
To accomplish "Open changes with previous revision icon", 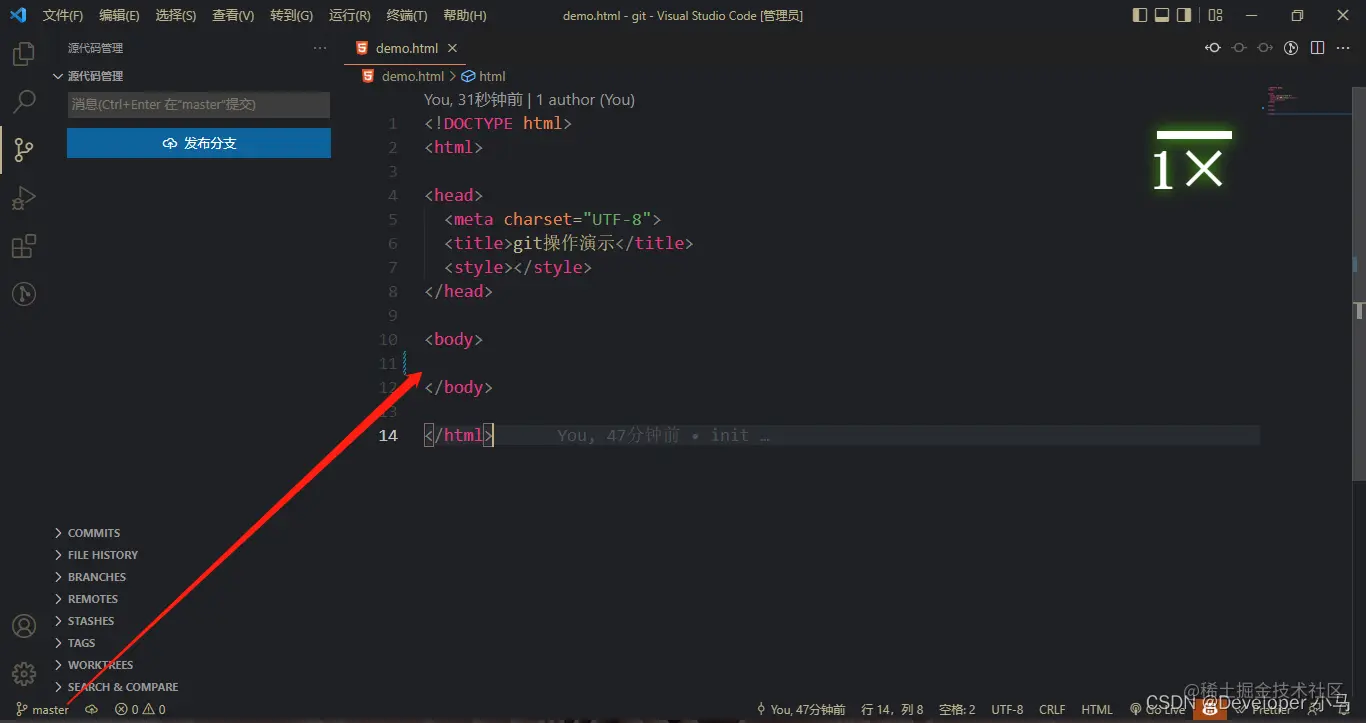I will (1213, 48).
